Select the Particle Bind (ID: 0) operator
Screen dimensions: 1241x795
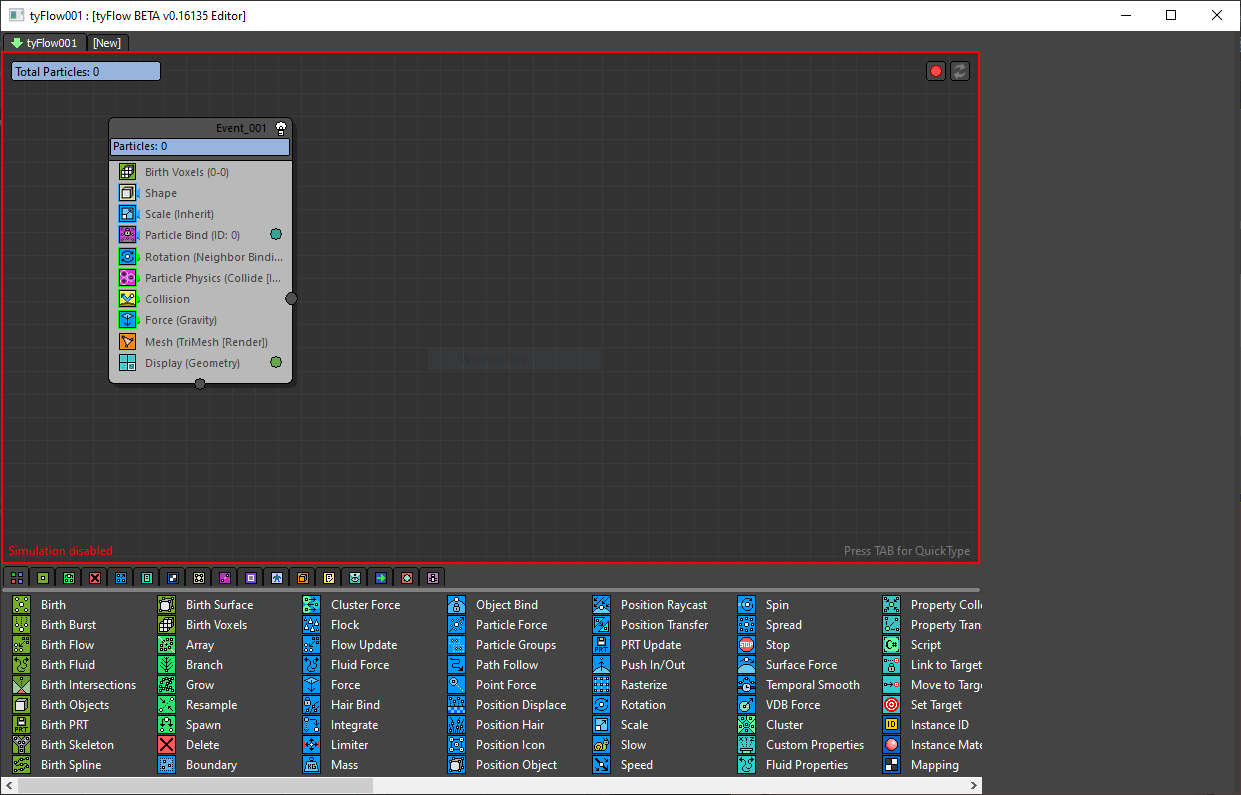(x=193, y=235)
